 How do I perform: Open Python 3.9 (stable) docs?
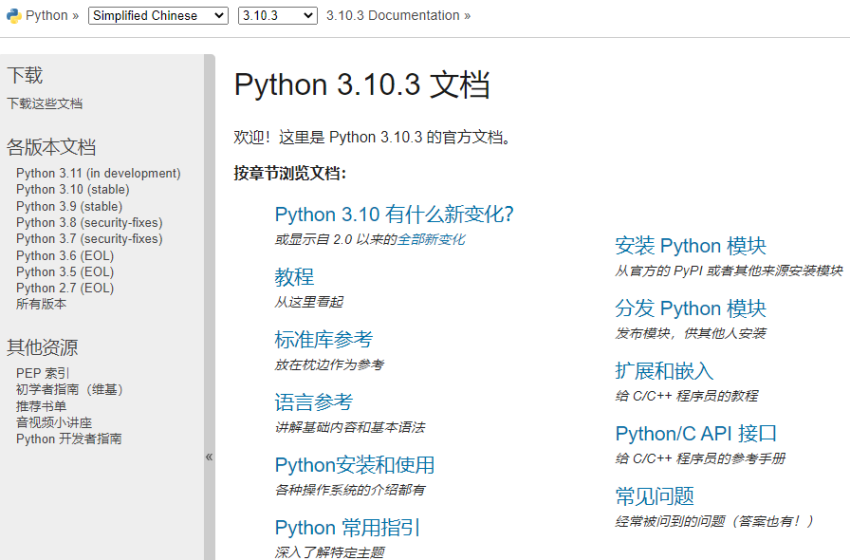pyautogui.click(x=69, y=206)
